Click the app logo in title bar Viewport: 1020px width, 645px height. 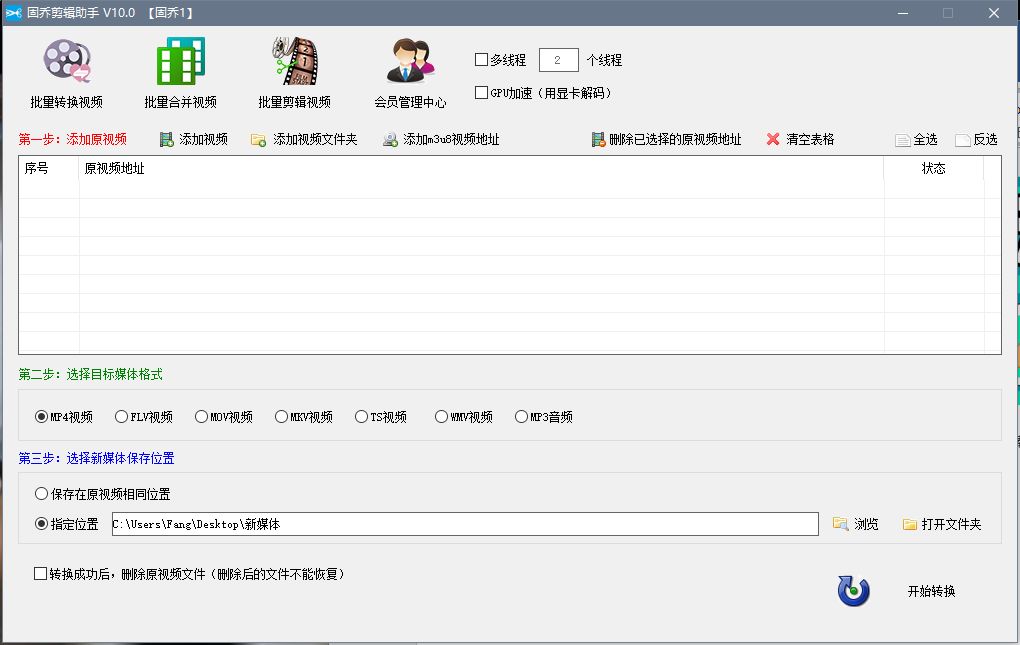click(13, 12)
